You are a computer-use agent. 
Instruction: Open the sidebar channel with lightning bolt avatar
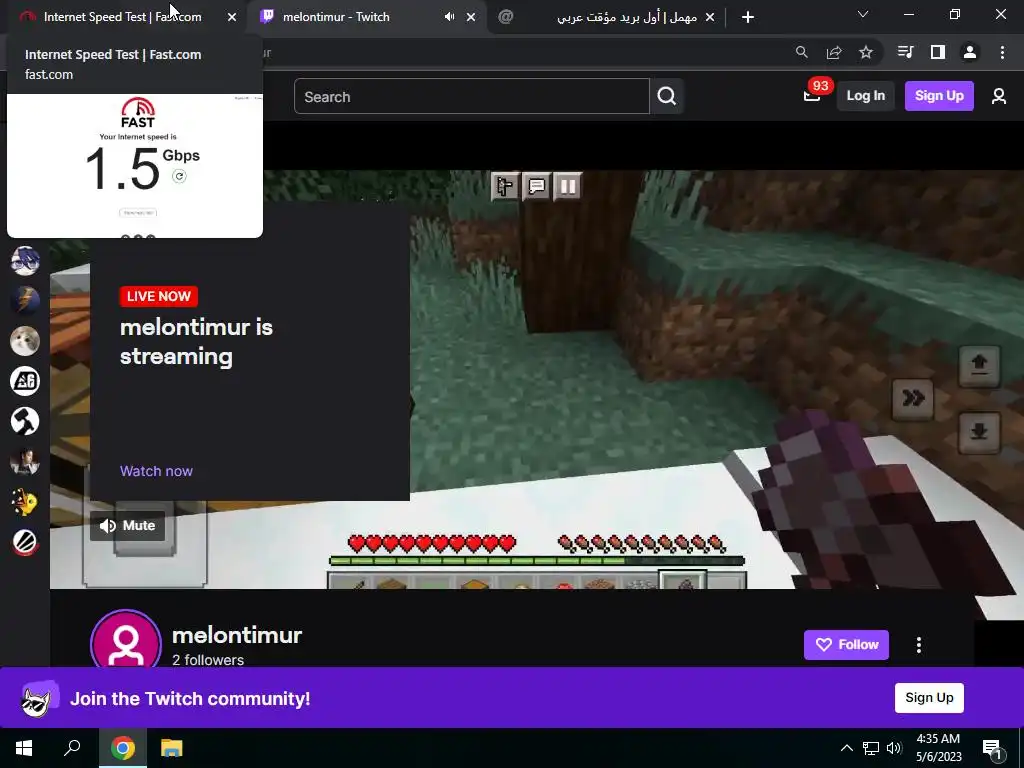[25, 300]
